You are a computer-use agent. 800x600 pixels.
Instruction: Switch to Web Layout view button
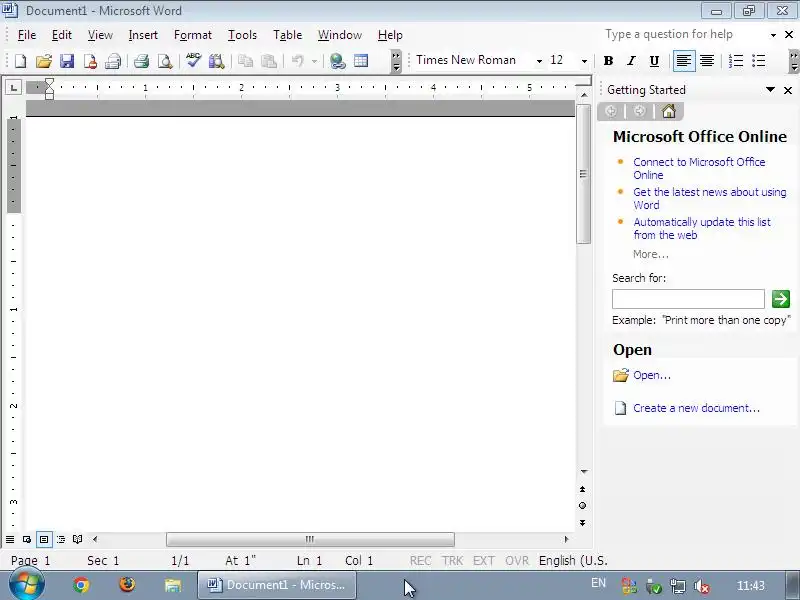tap(27, 539)
